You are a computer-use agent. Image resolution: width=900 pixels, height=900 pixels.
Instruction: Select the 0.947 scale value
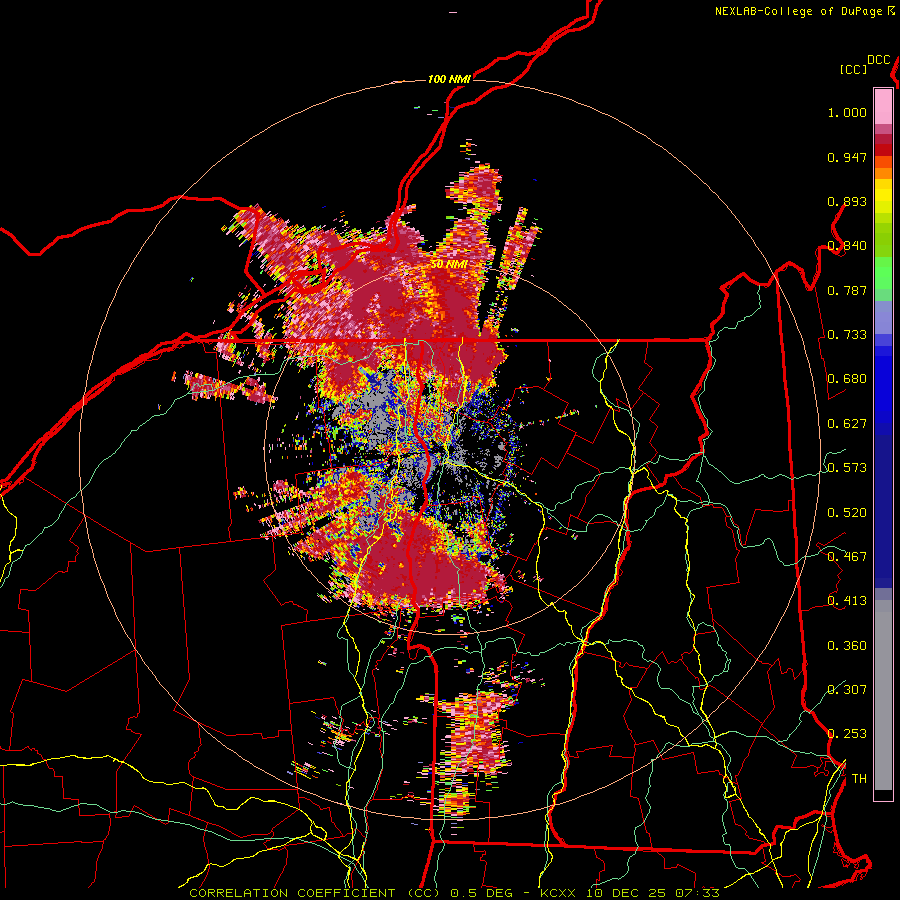(847, 157)
